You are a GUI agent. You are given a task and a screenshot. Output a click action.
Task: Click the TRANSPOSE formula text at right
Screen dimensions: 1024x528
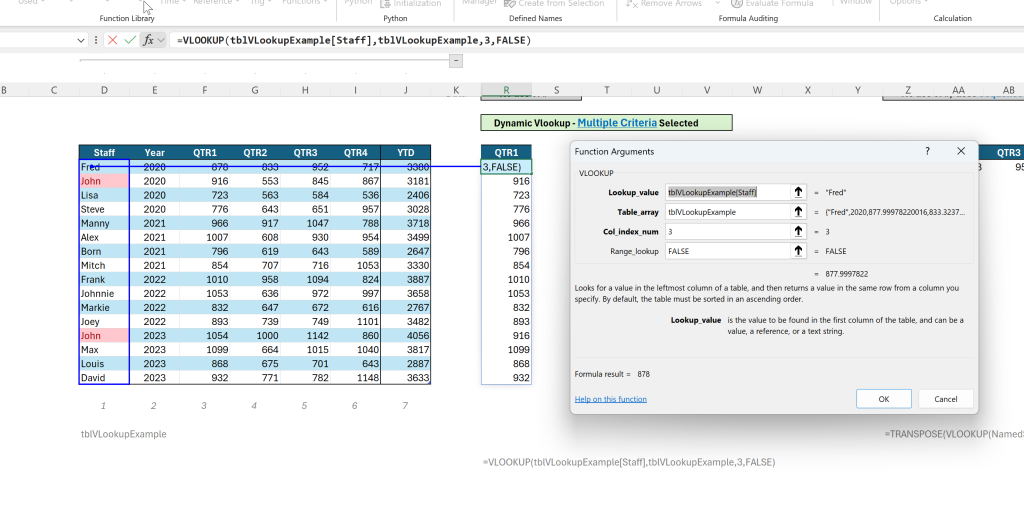click(954, 434)
